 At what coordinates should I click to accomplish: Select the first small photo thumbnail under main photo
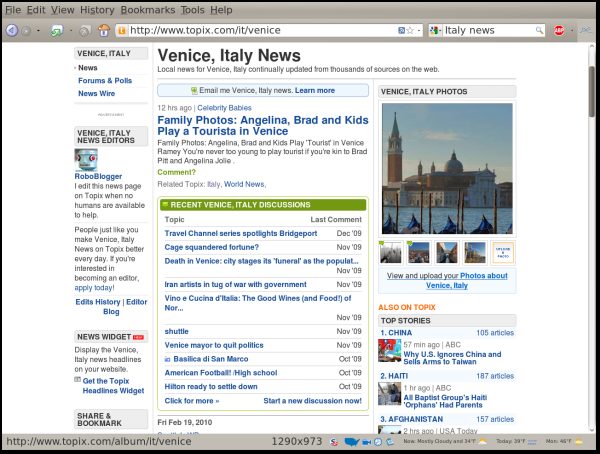click(x=391, y=253)
